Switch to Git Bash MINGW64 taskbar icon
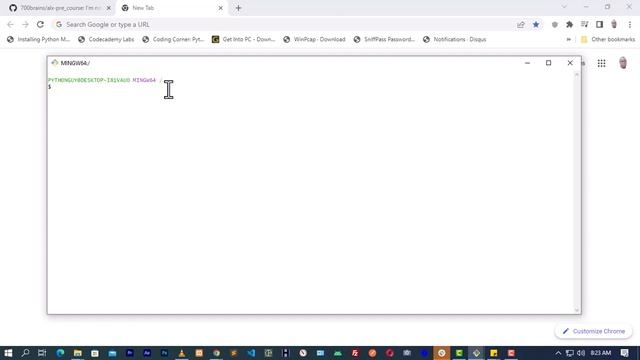640x360 pixels. coord(476,353)
